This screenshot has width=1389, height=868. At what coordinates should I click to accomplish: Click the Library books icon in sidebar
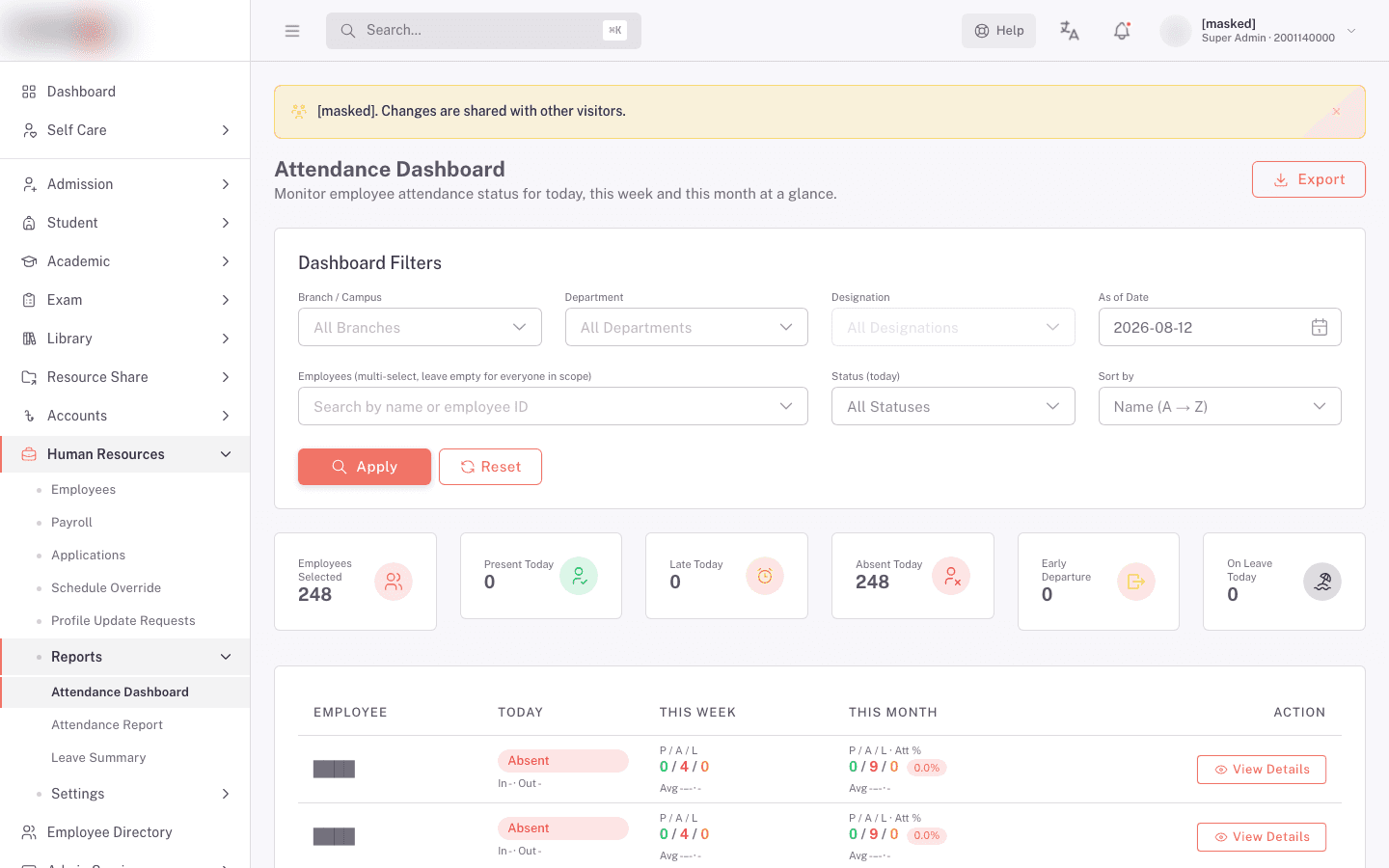click(29, 339)
